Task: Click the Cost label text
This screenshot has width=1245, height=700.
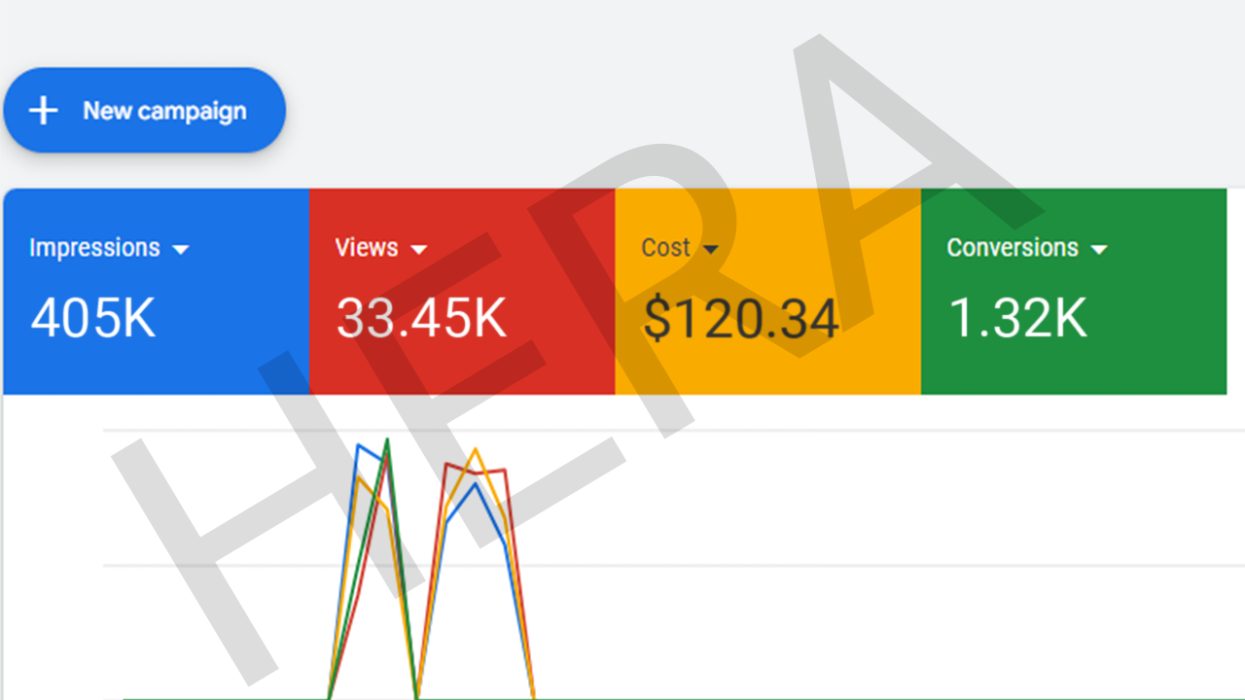Action: coord(666,248)
